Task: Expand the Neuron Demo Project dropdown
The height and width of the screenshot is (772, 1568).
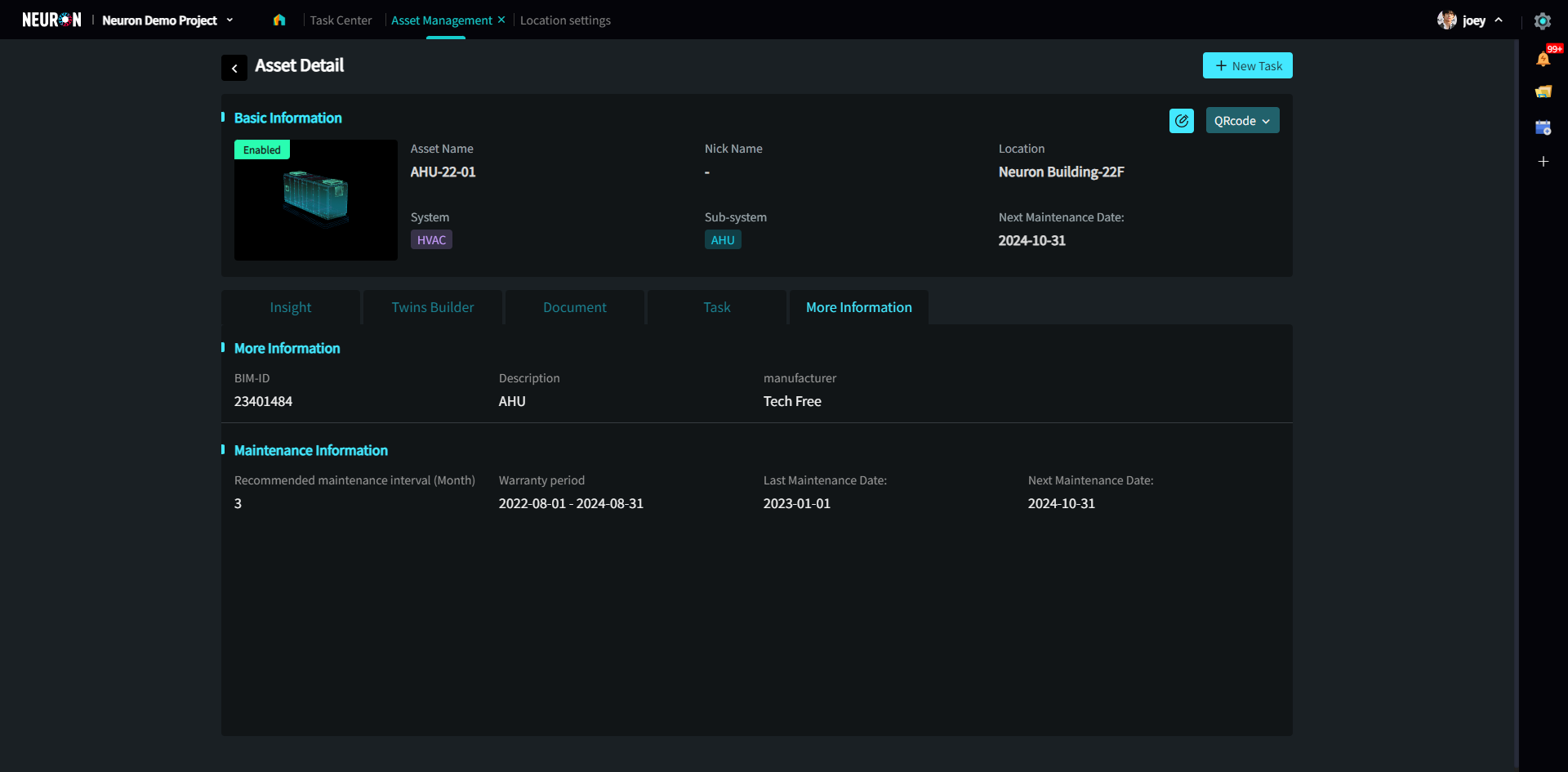Action: pyautogui.click(x=167, y=20)
